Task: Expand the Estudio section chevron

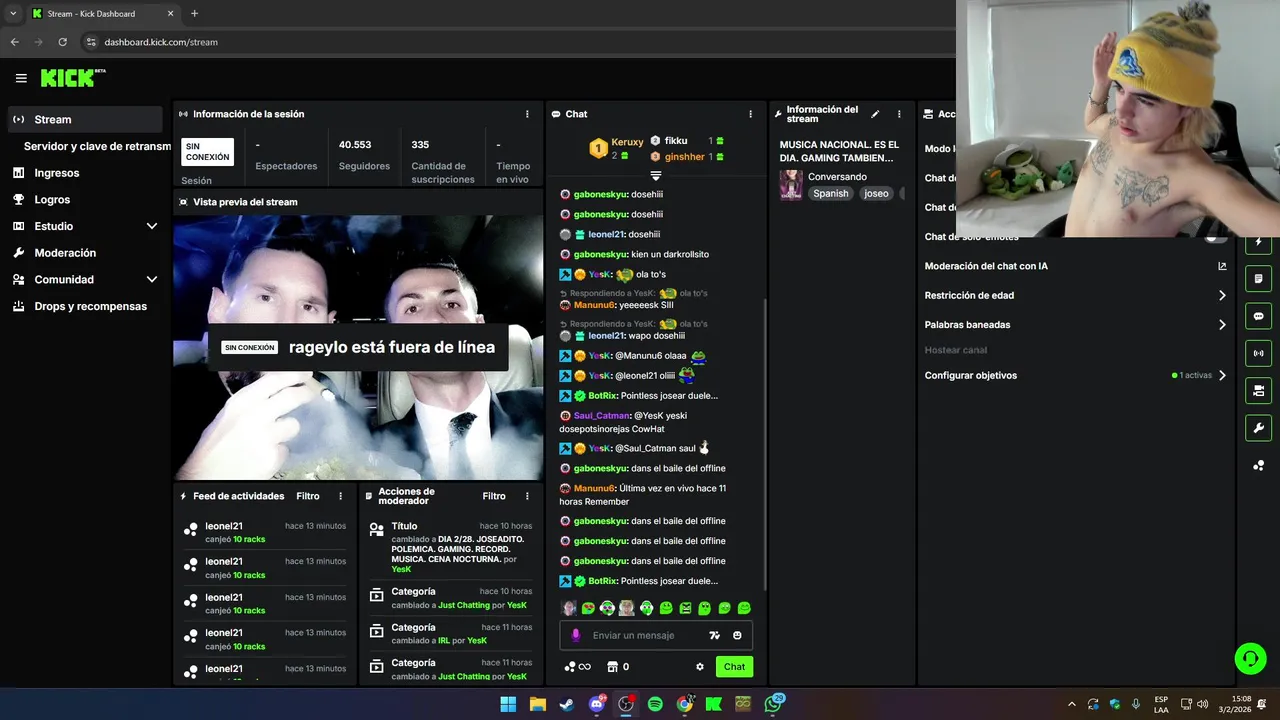Action: click(x=152, y=226)
